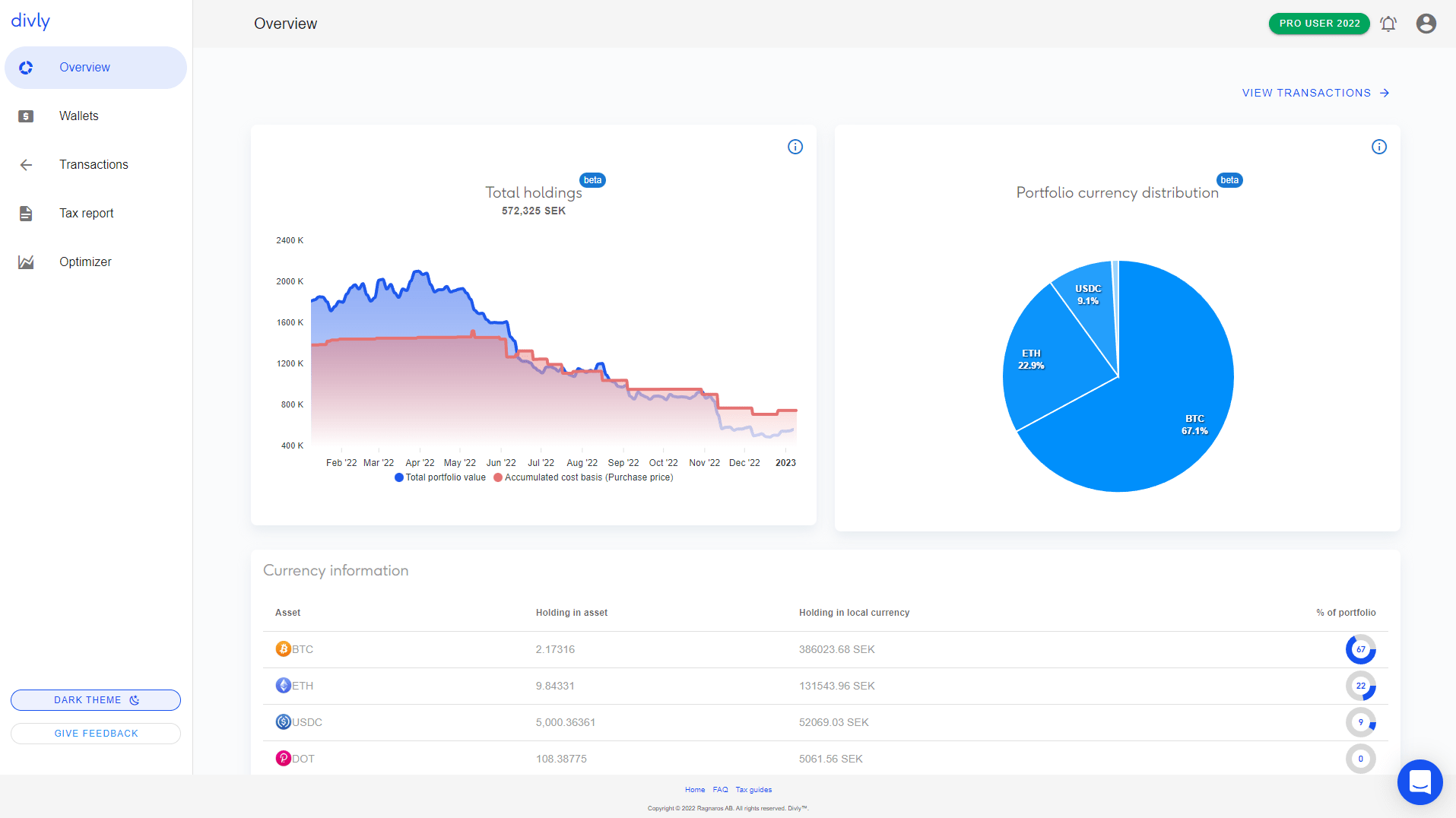Click the Transactions arrow icon
This screenshot has height=818, width=1456.
pos(26,165)
